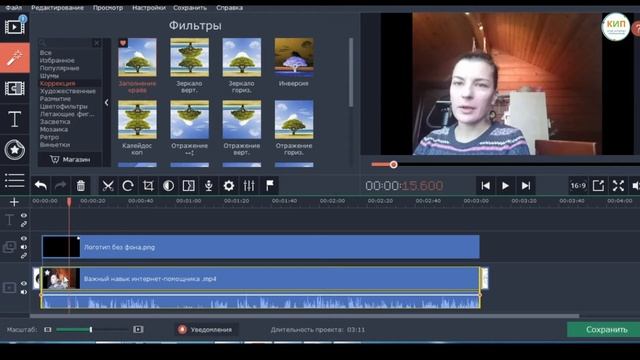Open color adjustments half-circle icon

click(x=168, y=186)
